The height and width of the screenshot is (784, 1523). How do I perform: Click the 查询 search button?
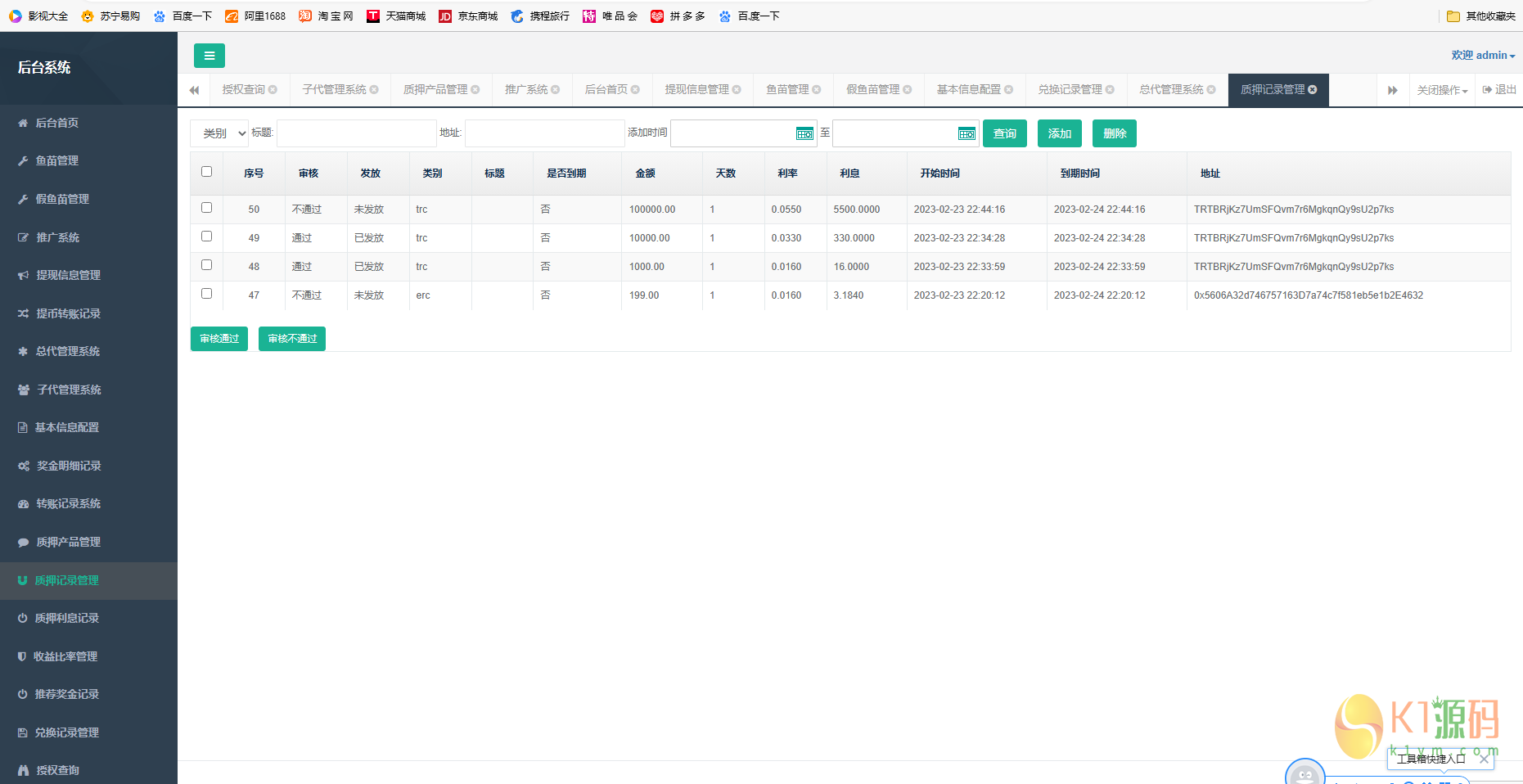1004,133
